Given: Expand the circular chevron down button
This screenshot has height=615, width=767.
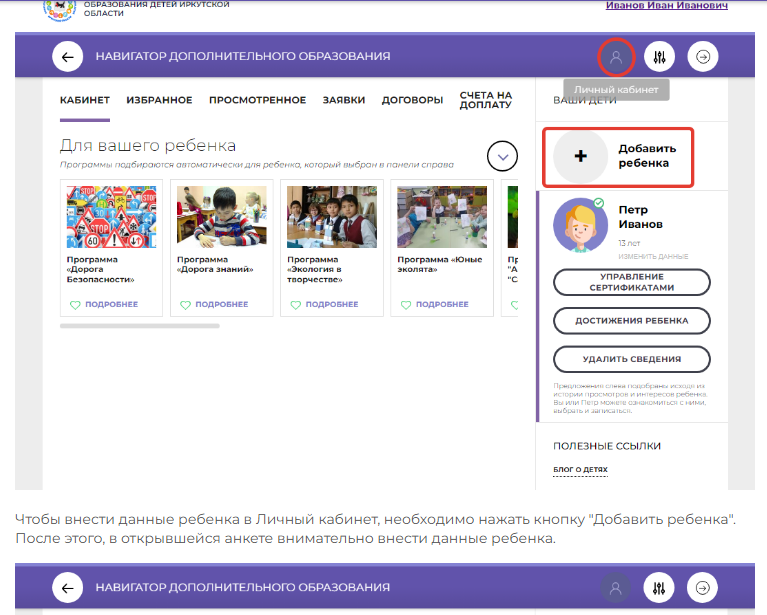Looking at the screenshot, I should pos(502,156).
